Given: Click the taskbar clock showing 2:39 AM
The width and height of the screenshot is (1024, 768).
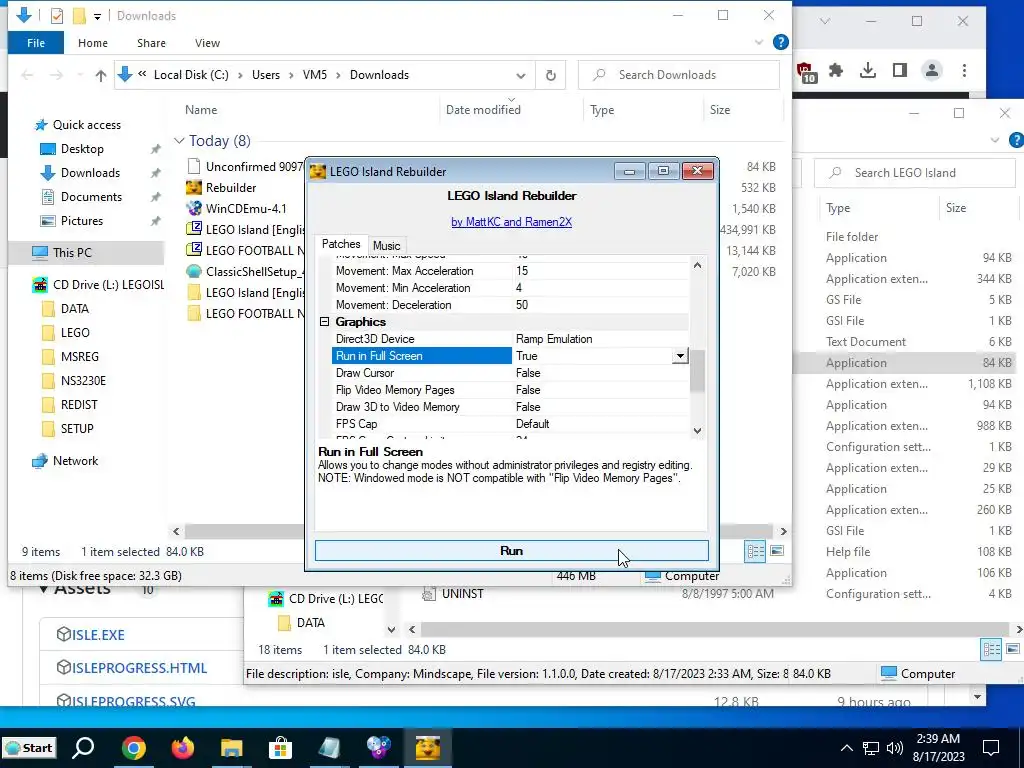Looking at the screenshot, I should 940,748.
